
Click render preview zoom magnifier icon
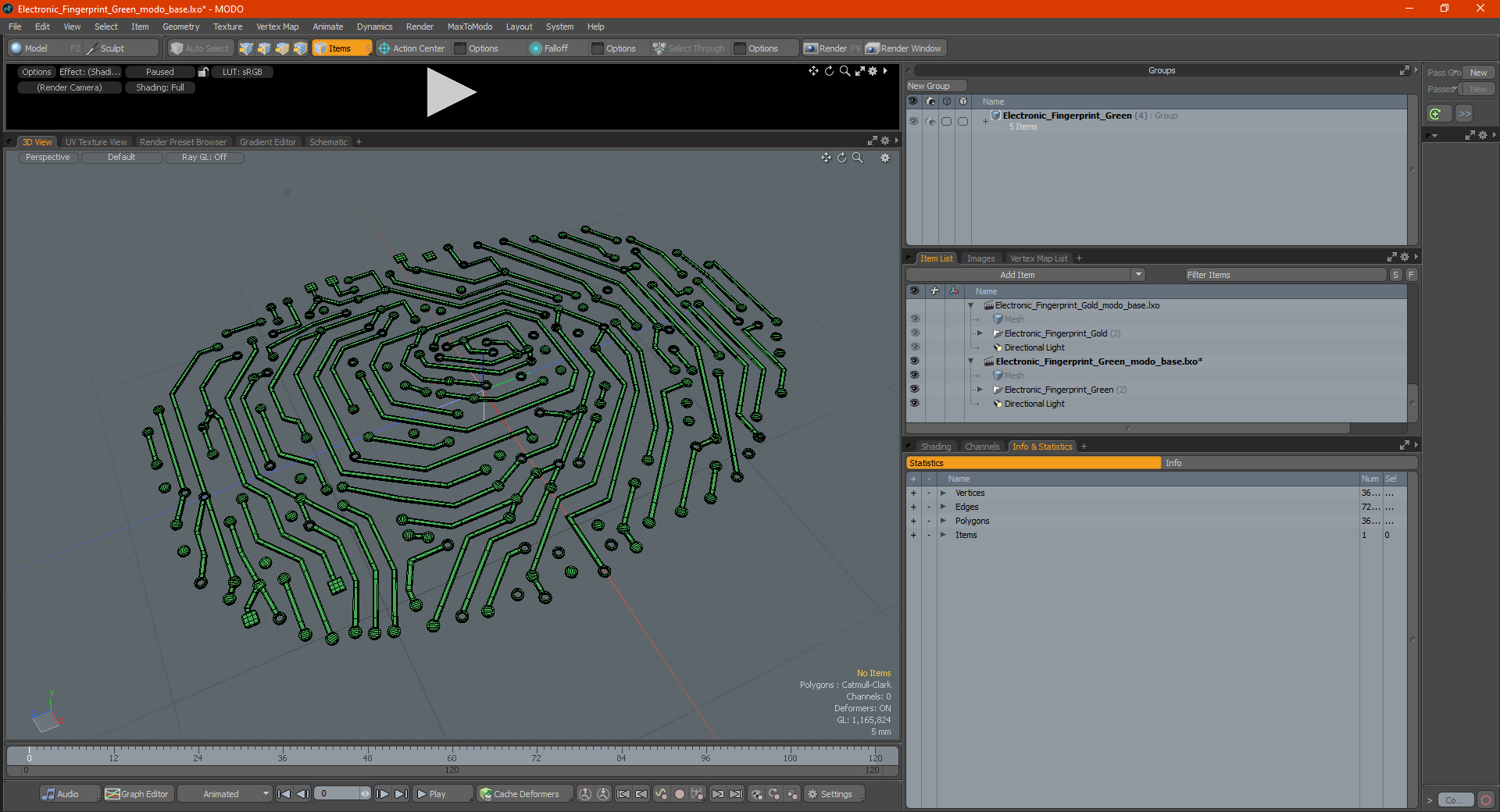click(x=845, y=71)
